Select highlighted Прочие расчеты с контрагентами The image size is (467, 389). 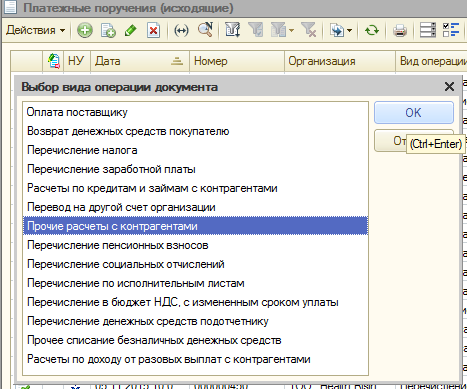point(195,226)
